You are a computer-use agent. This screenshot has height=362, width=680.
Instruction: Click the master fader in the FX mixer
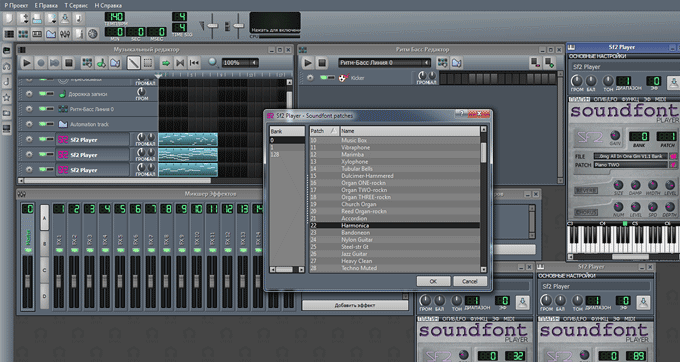tap(28, 282)
